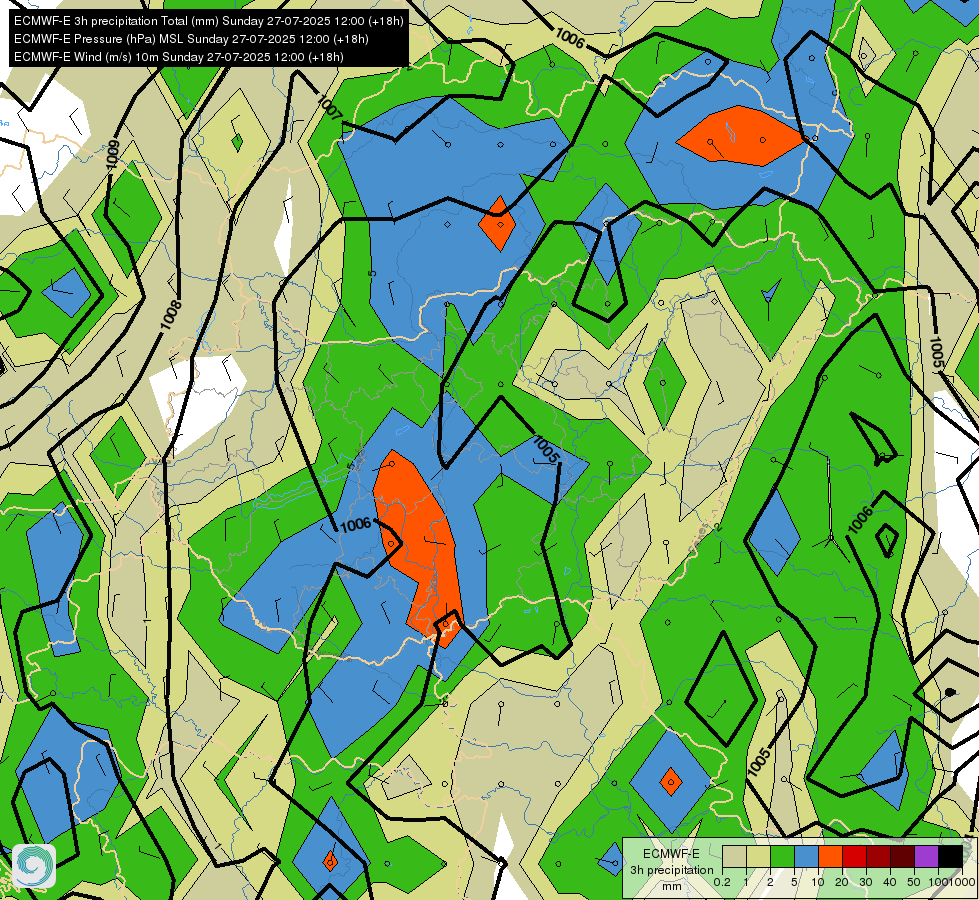Click the '3h precipitation' legend caption
979x900 pixels.
[x=671, y=870]
